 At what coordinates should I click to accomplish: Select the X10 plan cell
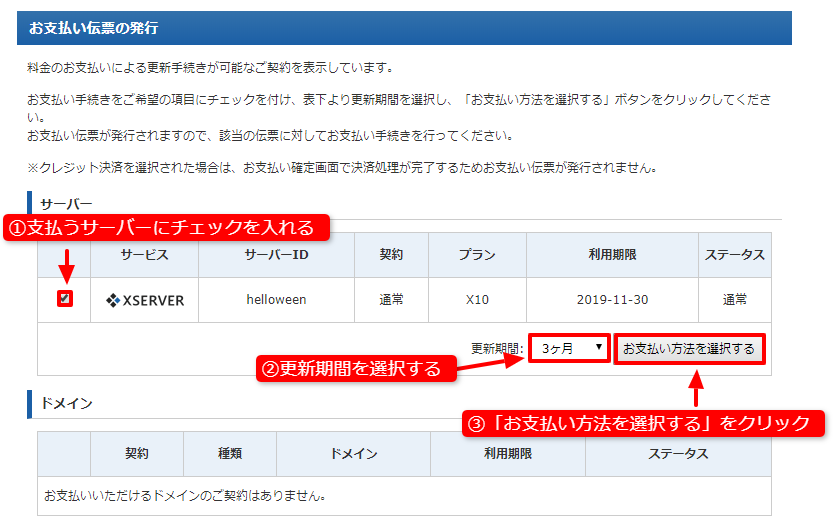(x=477, y=299)
